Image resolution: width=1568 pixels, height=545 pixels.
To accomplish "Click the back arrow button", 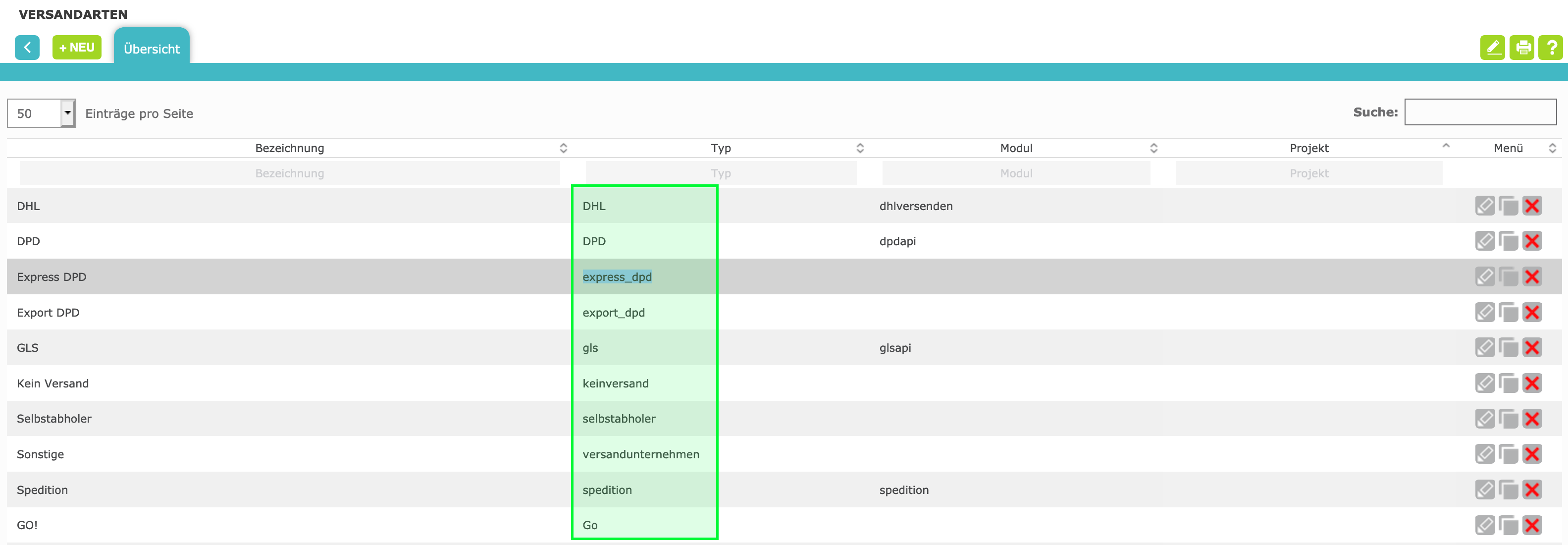I will [x=27, y=48].
